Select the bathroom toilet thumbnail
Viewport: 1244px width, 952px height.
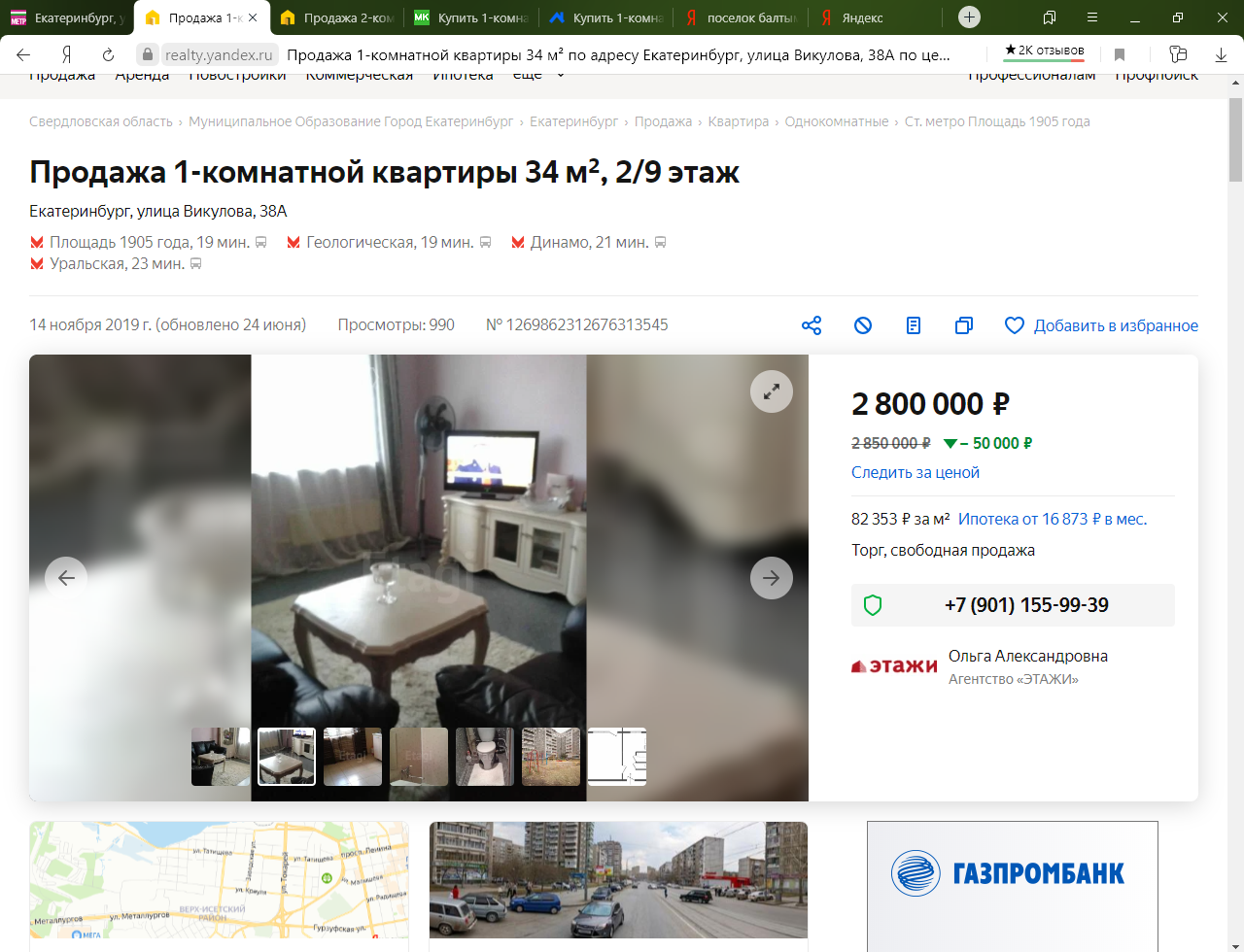tap(485, 757)
